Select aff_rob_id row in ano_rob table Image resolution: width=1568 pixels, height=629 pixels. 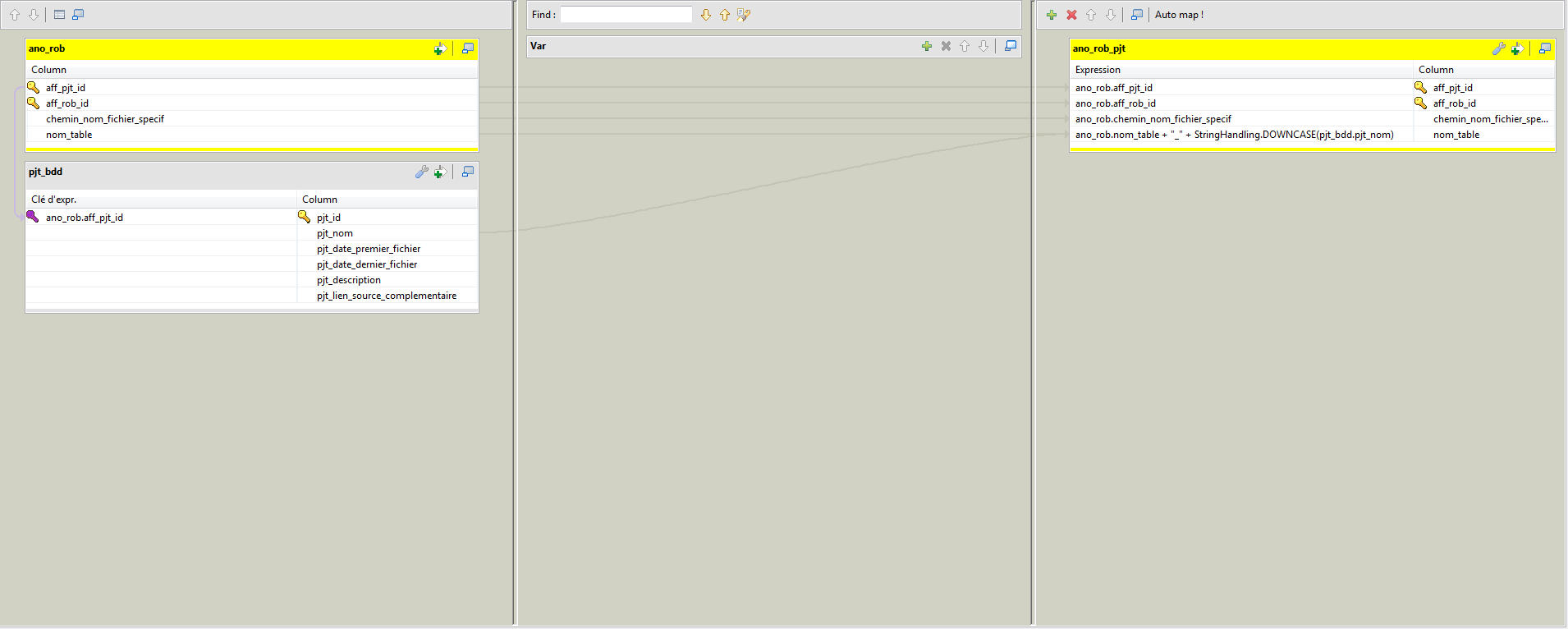pyautogui.click(x=252, y=103)
